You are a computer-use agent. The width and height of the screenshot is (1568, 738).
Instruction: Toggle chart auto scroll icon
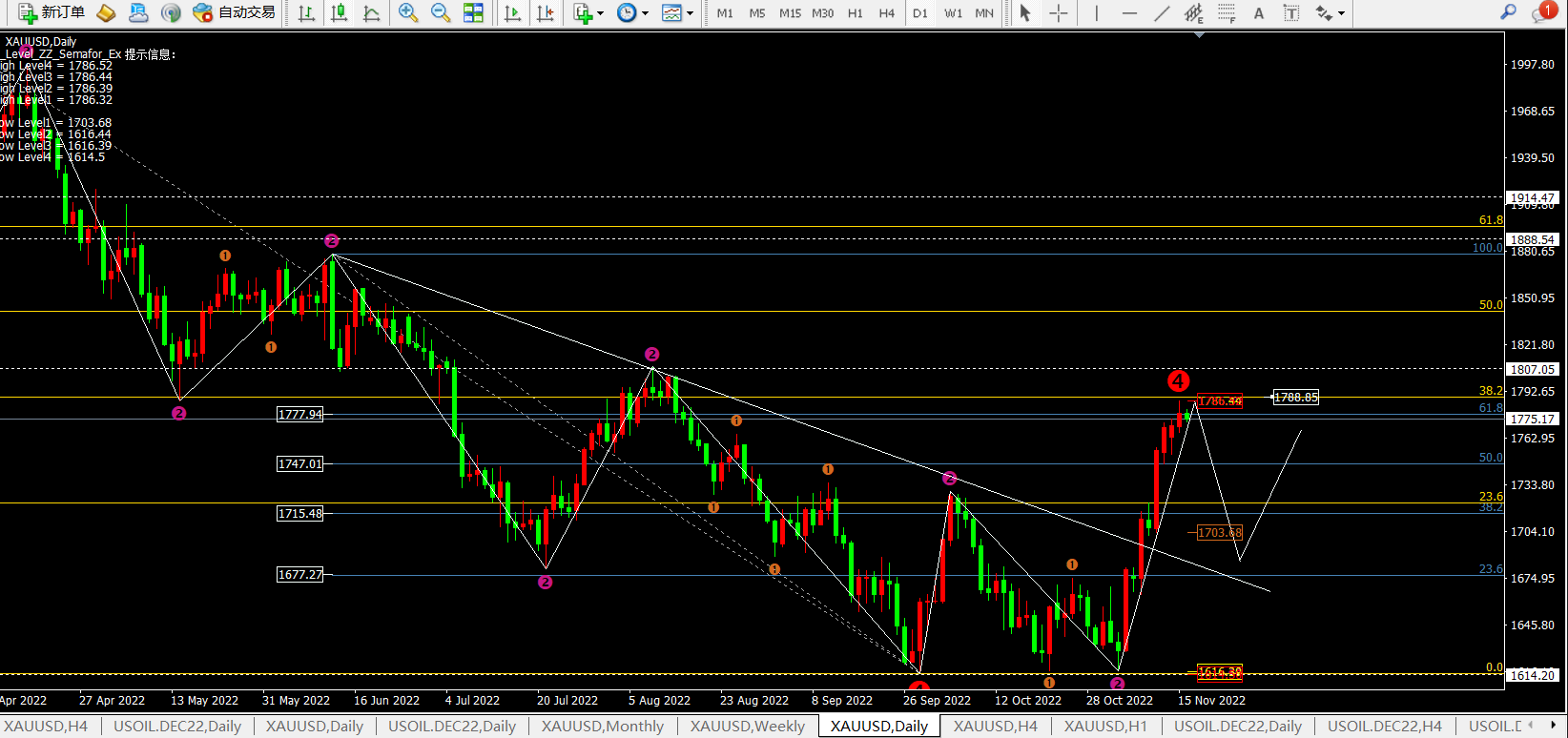pyautogui.click(x=512, y=13)
